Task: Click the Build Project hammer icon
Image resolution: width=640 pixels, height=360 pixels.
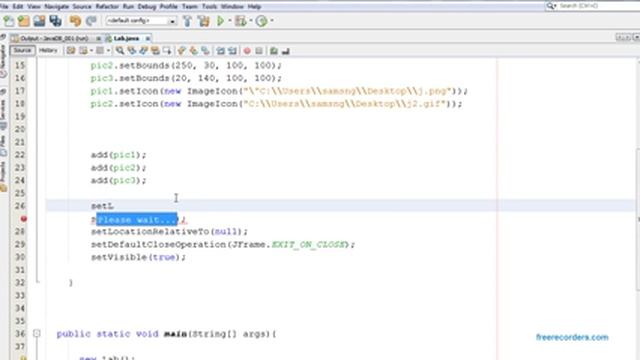Action: click(187, 21)
